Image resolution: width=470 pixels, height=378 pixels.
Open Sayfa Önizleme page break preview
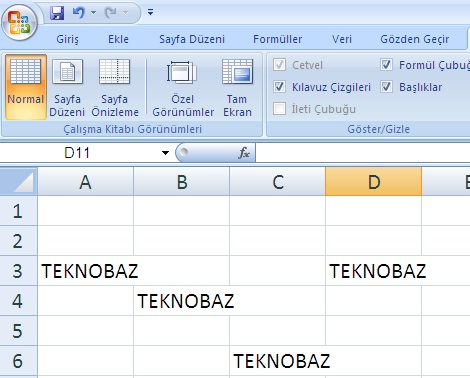tap(115, 87)
